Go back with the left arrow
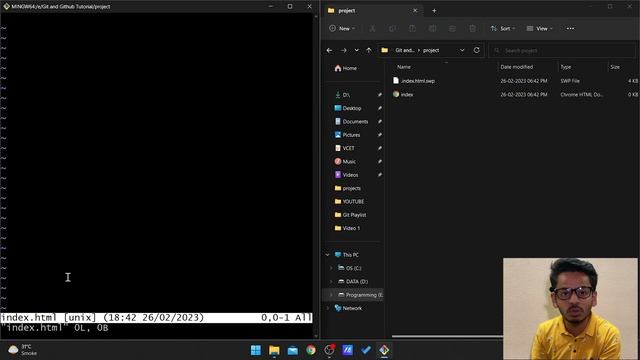The height and width of the screenshot is (360, 640). tap(329, 50)
